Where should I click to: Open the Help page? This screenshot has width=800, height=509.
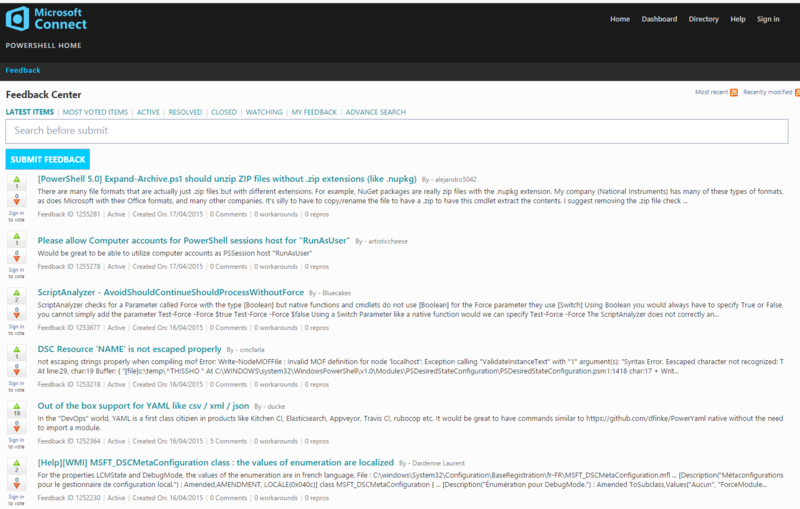pos(738,19)
